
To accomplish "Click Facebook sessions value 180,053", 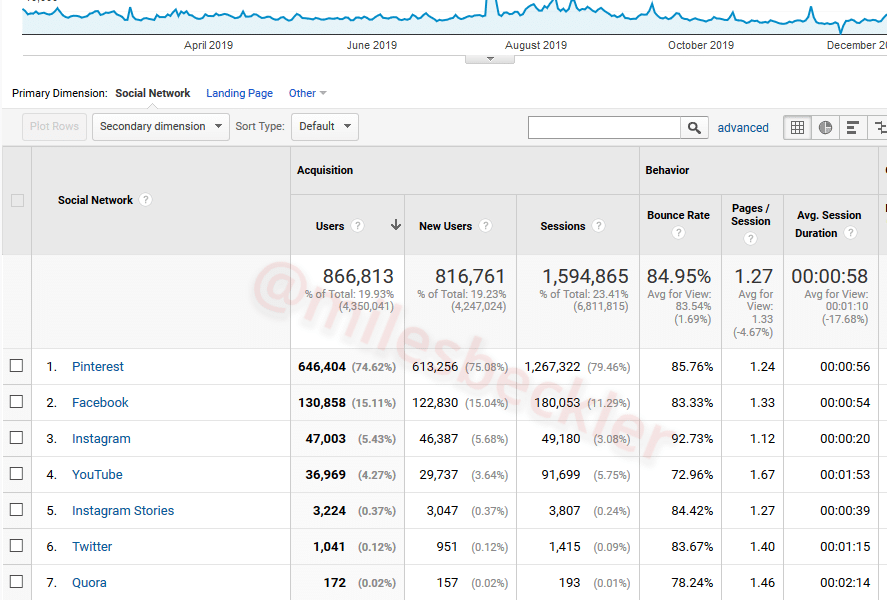I will pos(557,403).
